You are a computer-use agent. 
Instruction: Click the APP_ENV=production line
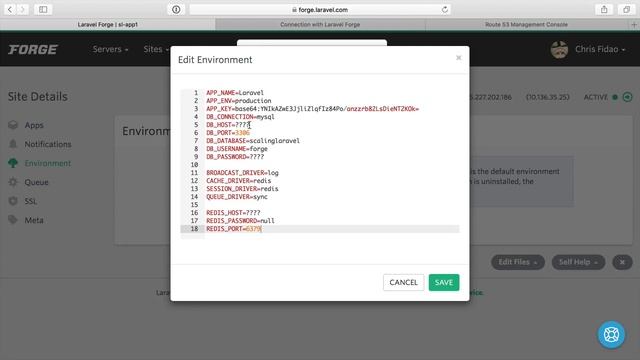[239, 101]
